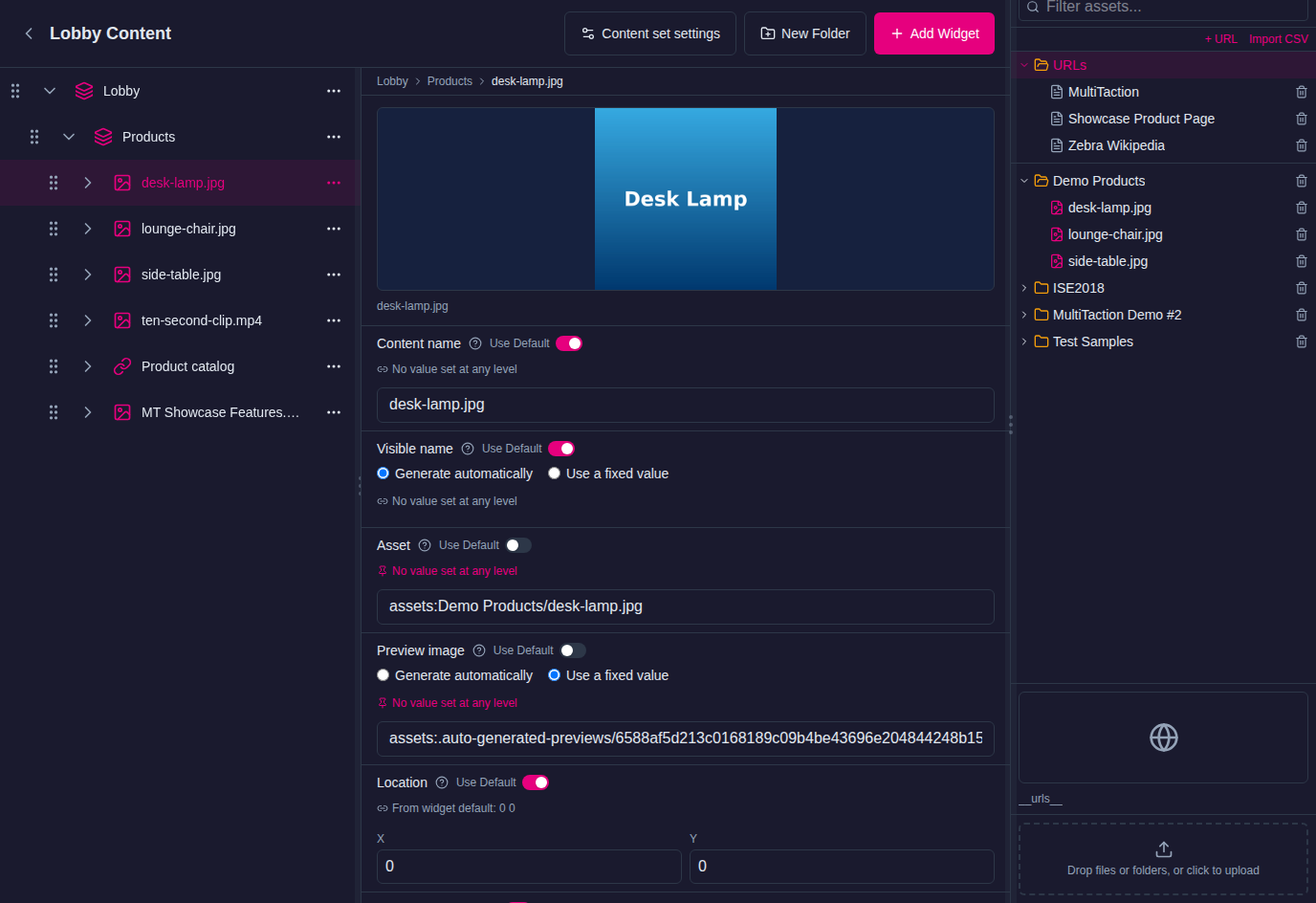Click Products in the breadcrumb
This screenshot has height=903, width=1316.
[450, 81]
